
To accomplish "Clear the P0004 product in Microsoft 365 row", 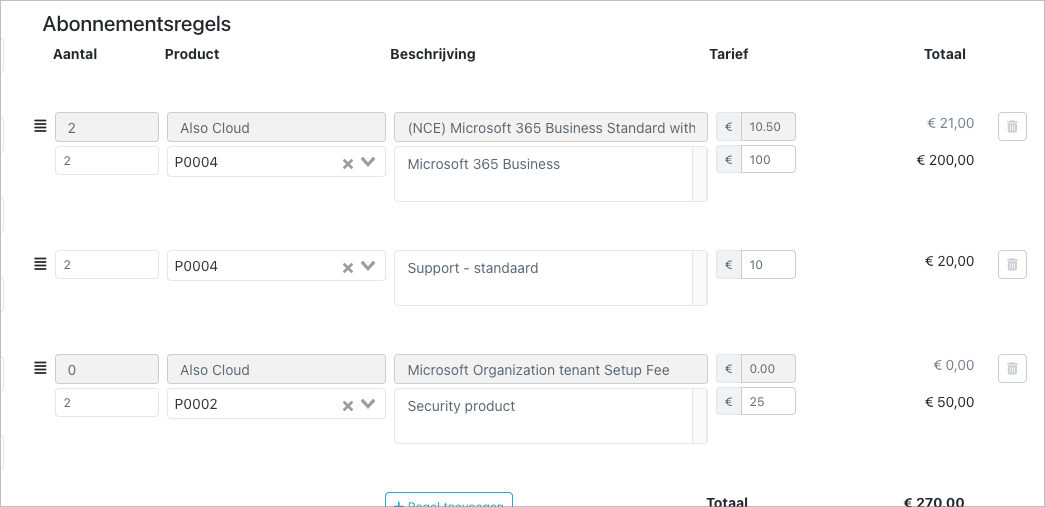I will pyautogui.click(x=347, y=163).
